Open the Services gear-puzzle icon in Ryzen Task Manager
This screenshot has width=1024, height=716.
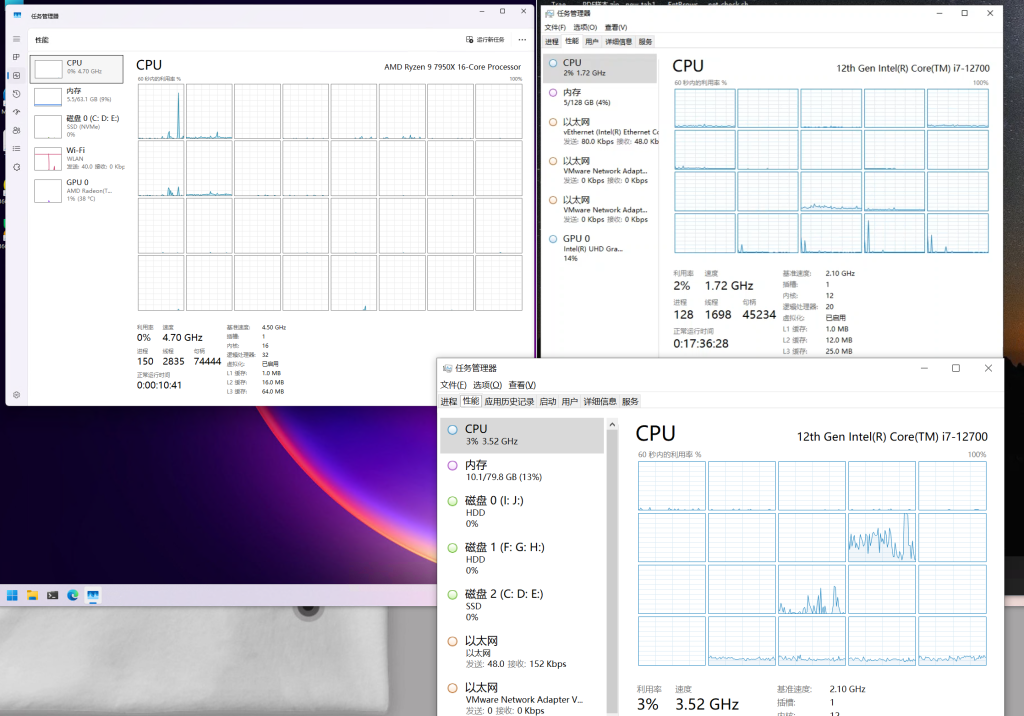[16, 167]
